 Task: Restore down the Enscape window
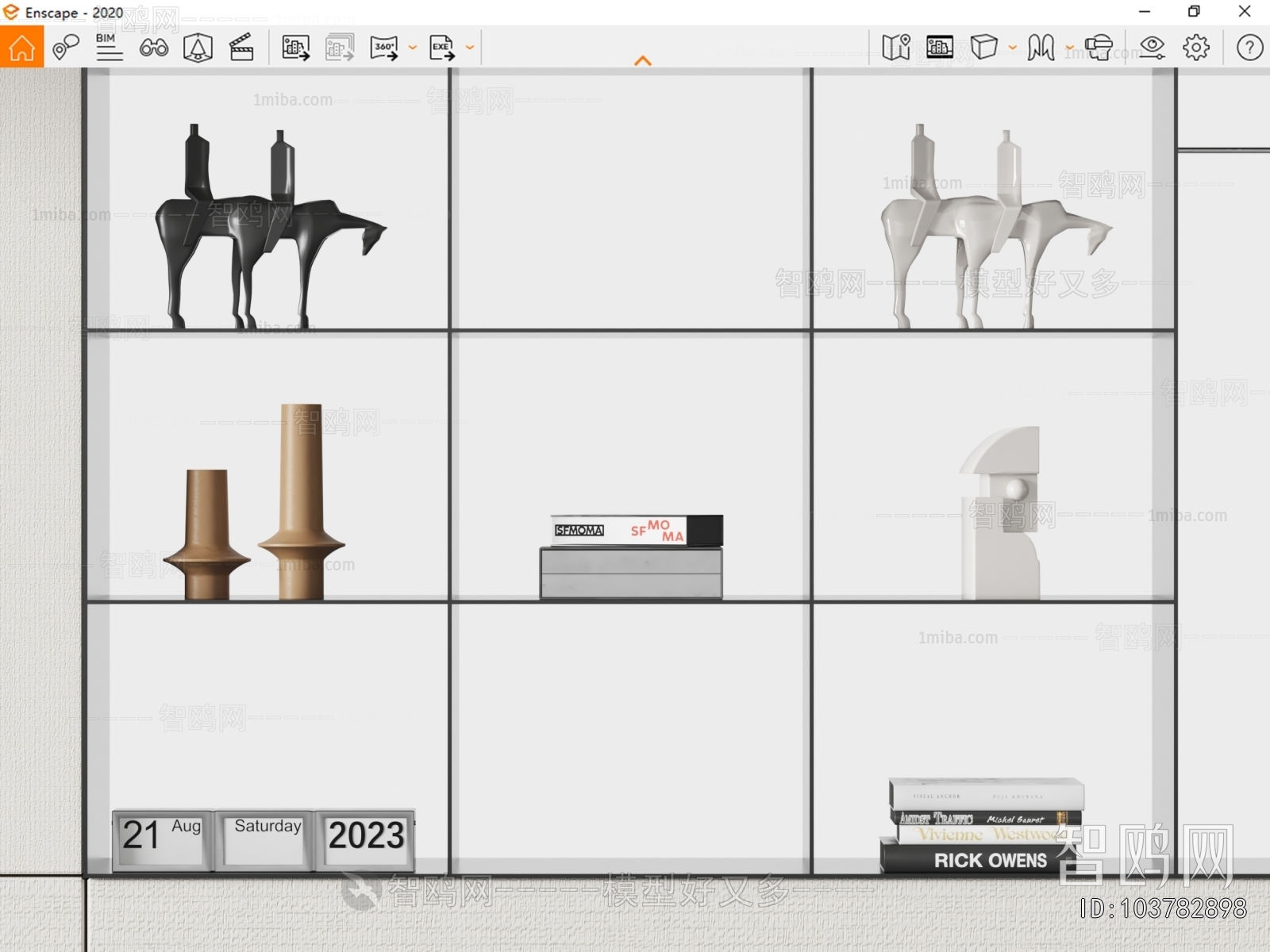[x=1194, y=12]
